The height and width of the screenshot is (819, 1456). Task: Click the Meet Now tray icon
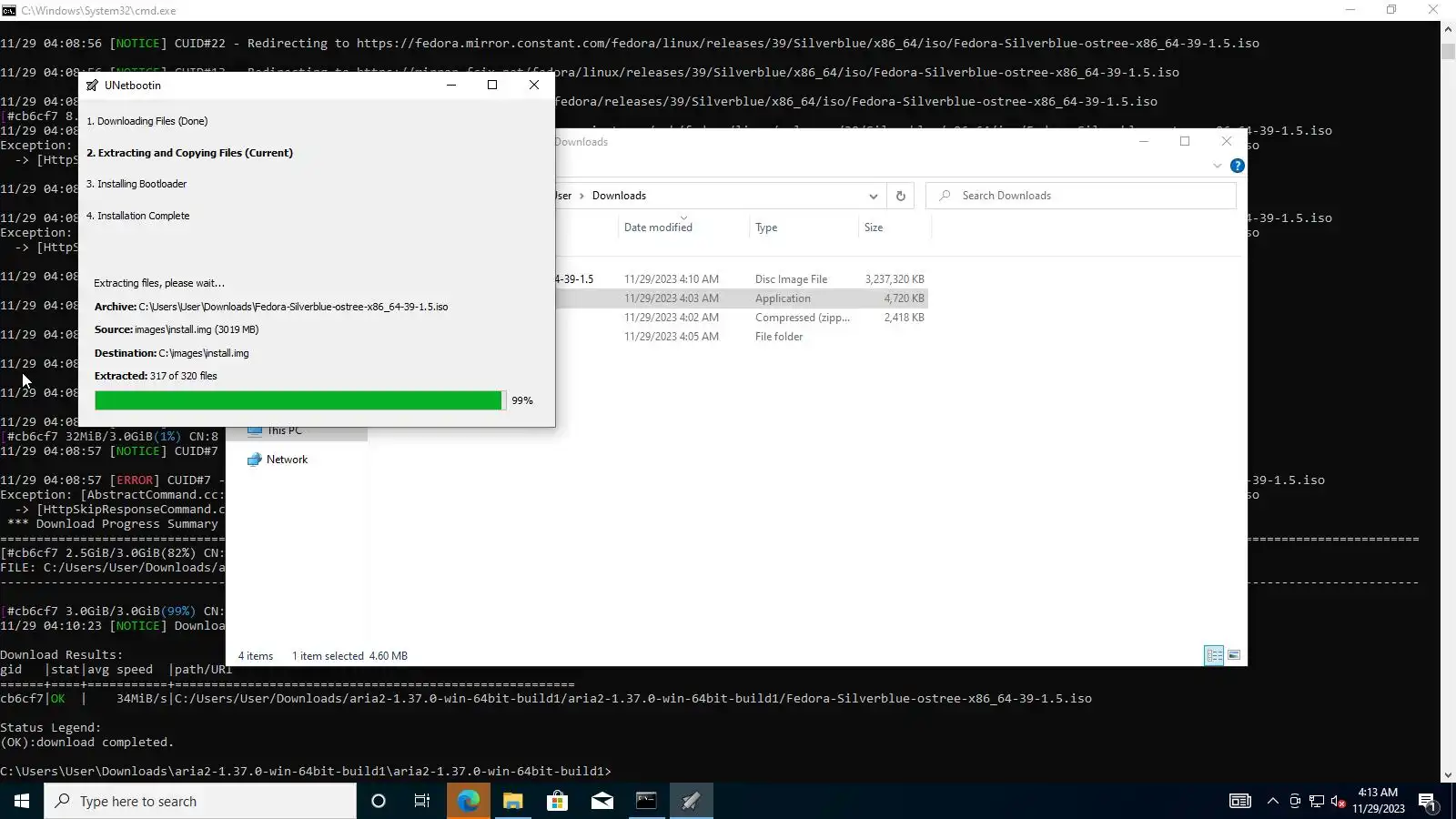1295,801
